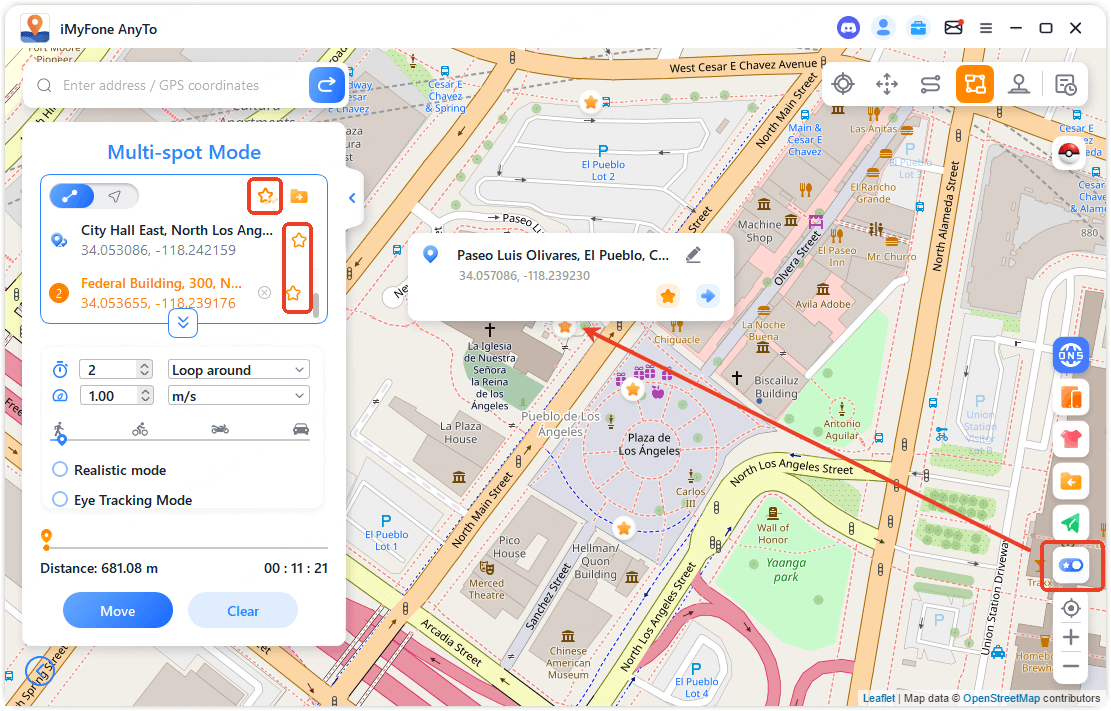
Task: Edit Paseo Luis Olivares location name
Action: [693, 255]
